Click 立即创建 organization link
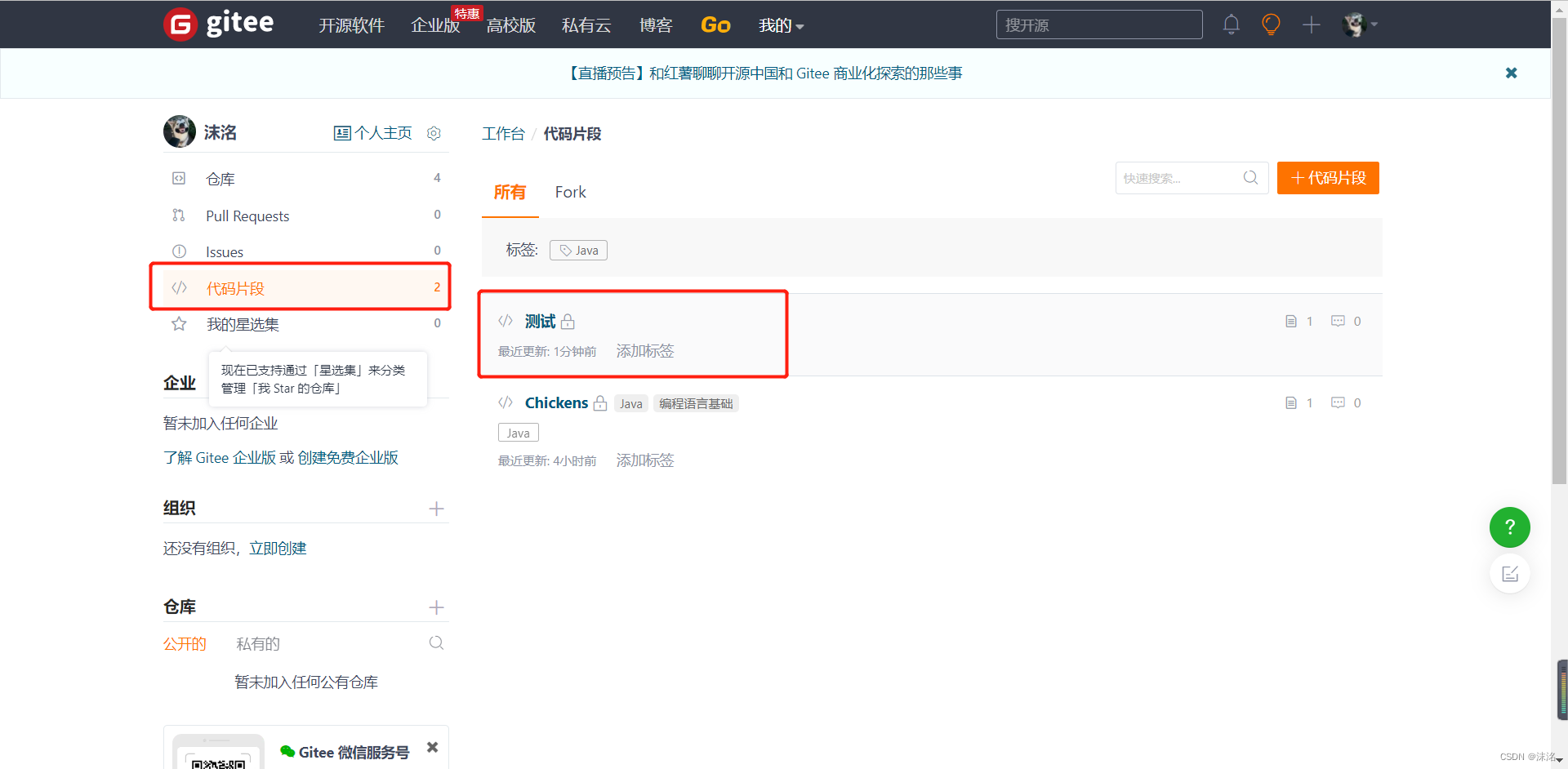Screen dimensions: 1568x769 point(278,549)
